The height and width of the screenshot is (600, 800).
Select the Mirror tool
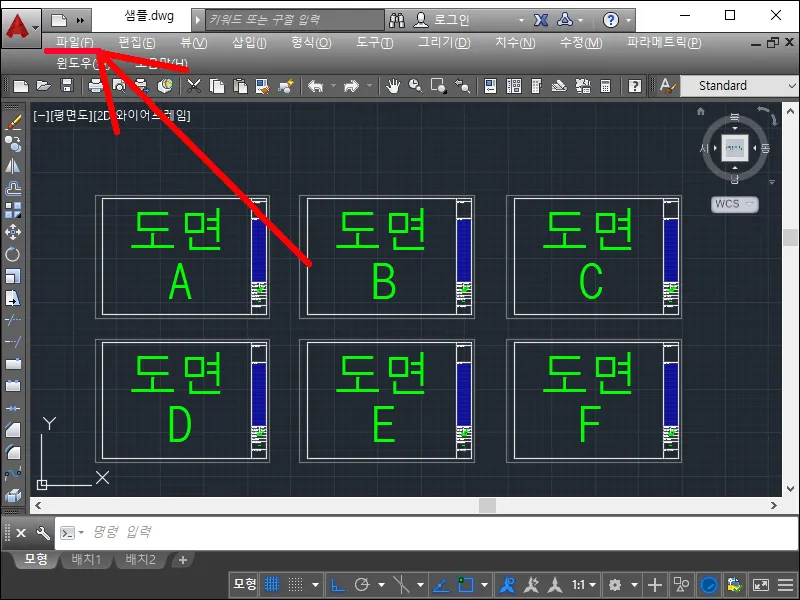point(13,166)
